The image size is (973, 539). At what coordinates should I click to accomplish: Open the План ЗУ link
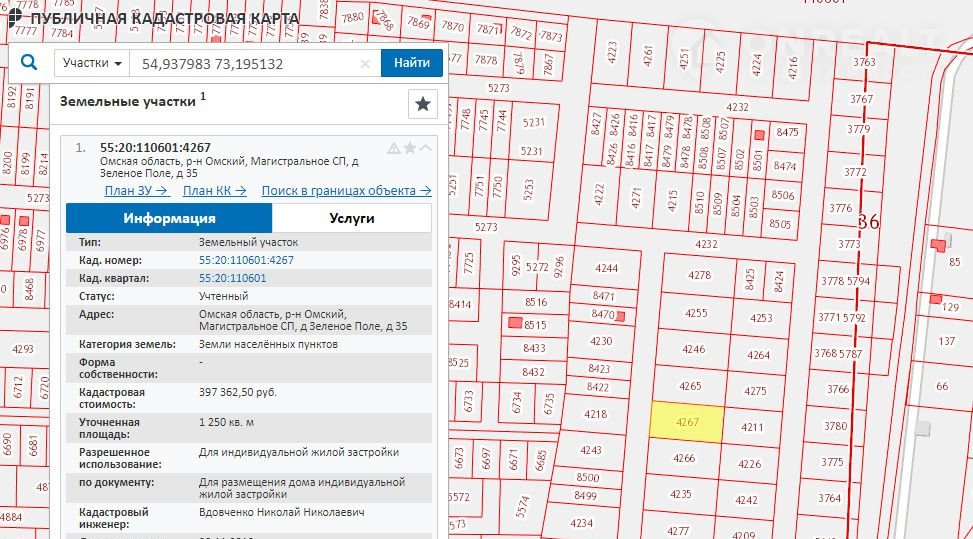(135, 190)
